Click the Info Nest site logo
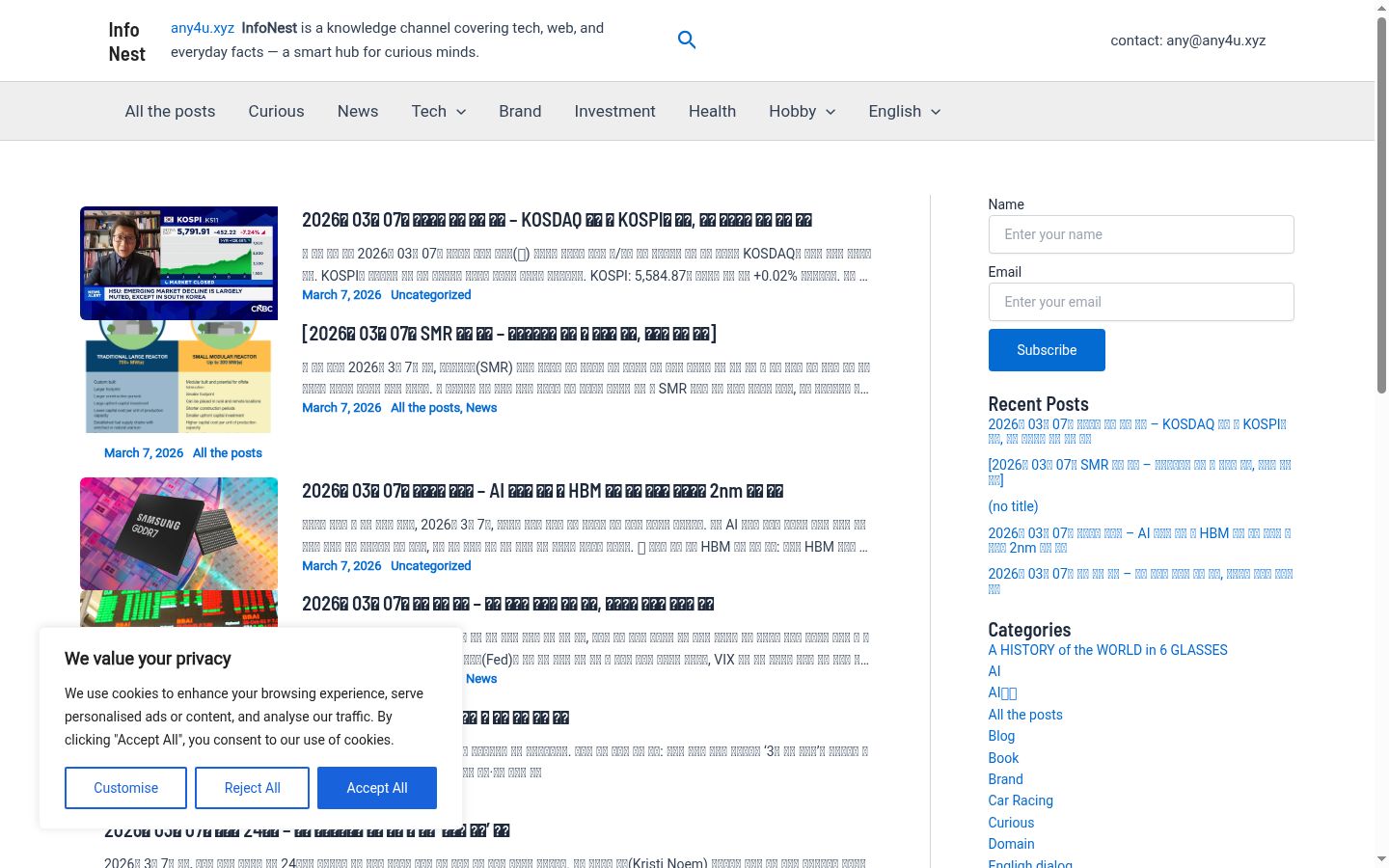 pyautogui.click(x=127, y=41)
